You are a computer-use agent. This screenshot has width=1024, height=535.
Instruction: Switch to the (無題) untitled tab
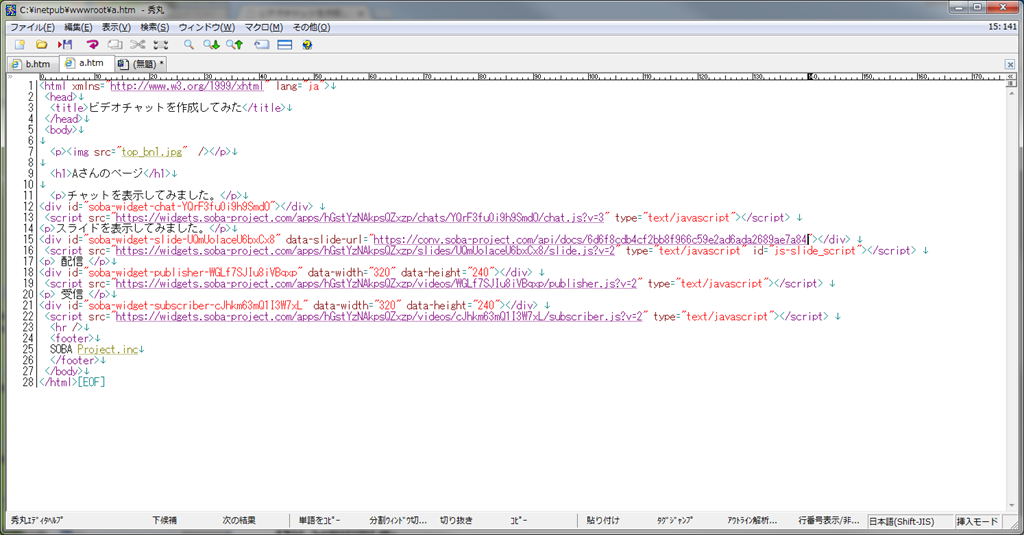tap(140, 64)
